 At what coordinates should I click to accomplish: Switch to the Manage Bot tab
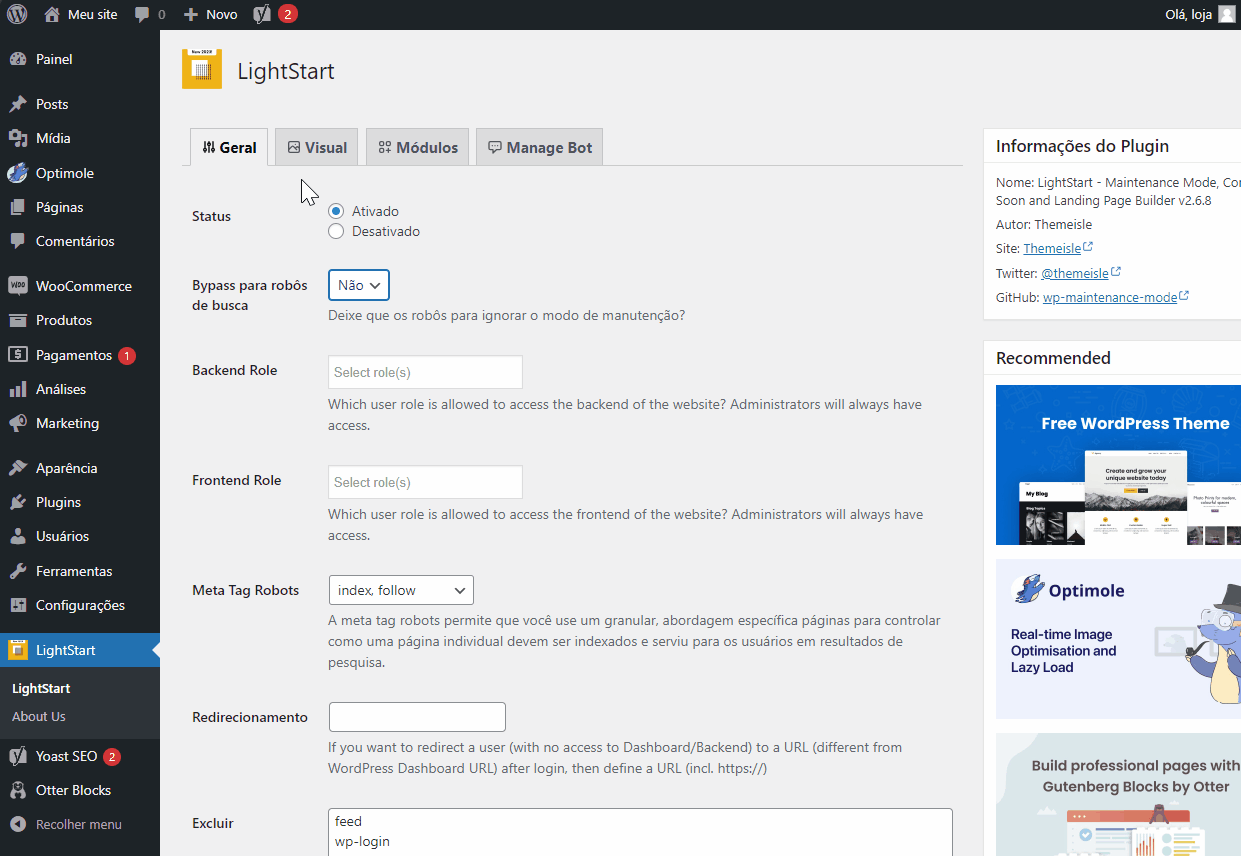(x=540, y=147)
